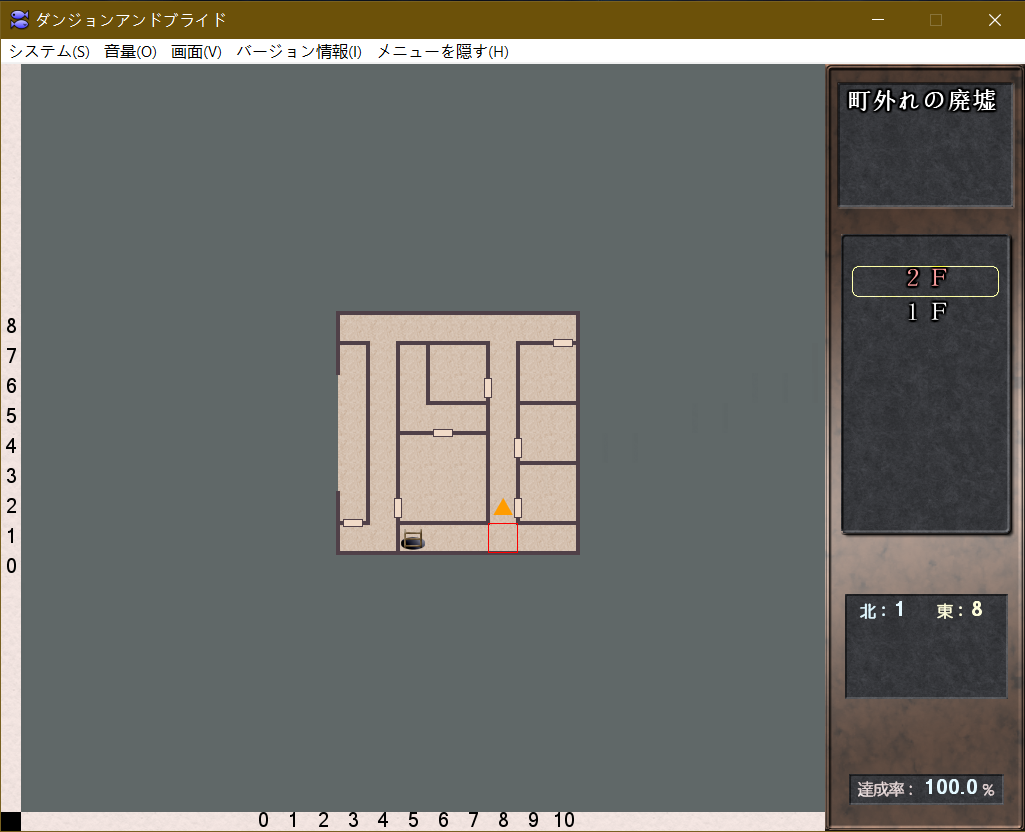The height and width of the screenshot is (832, 1025).
Task: Click the 達成率 100.0% completion indicator
Action: point(925,789)
